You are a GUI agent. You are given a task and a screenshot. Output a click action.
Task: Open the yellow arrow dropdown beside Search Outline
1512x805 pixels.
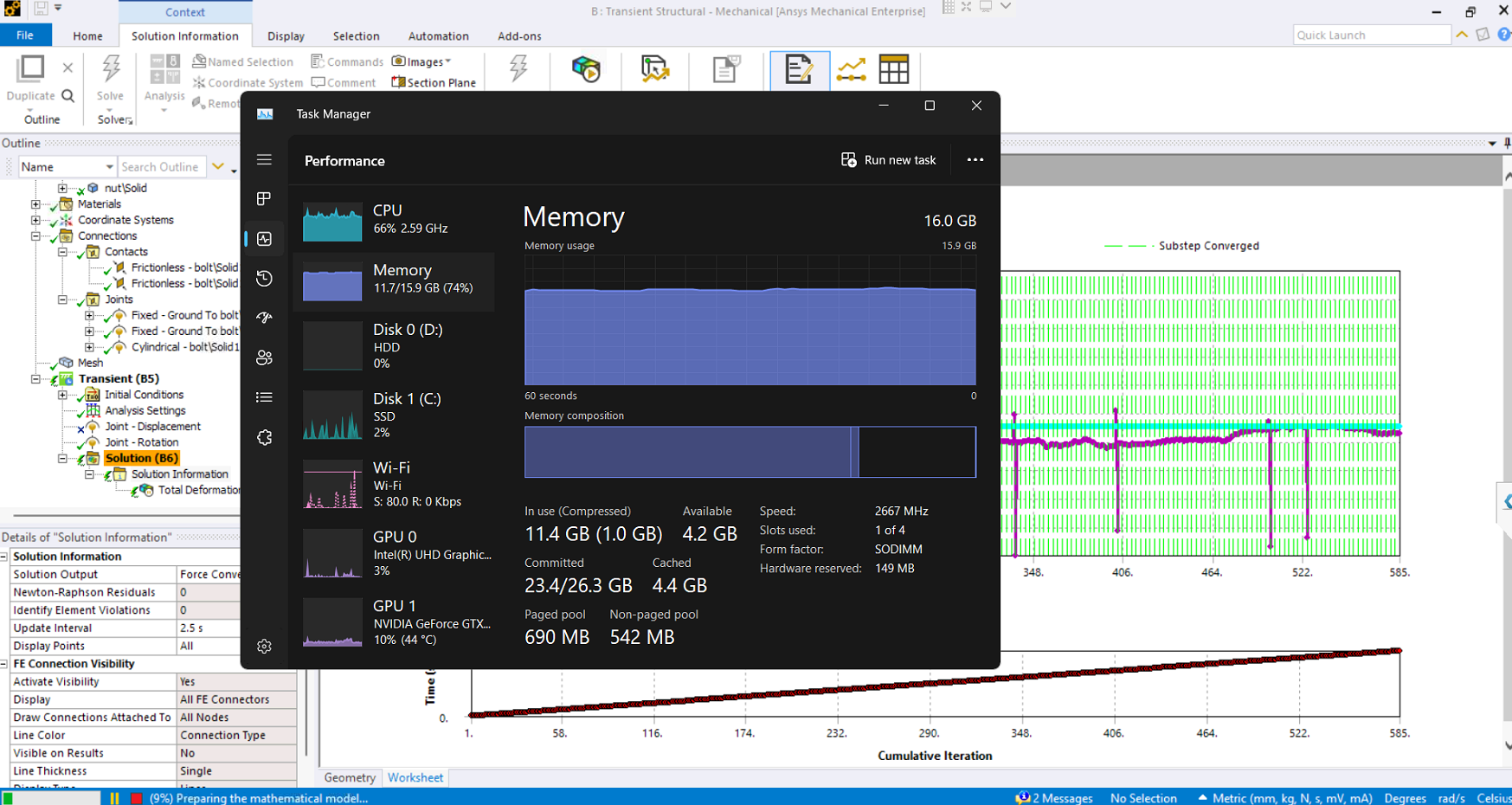[x=218, y=167]
